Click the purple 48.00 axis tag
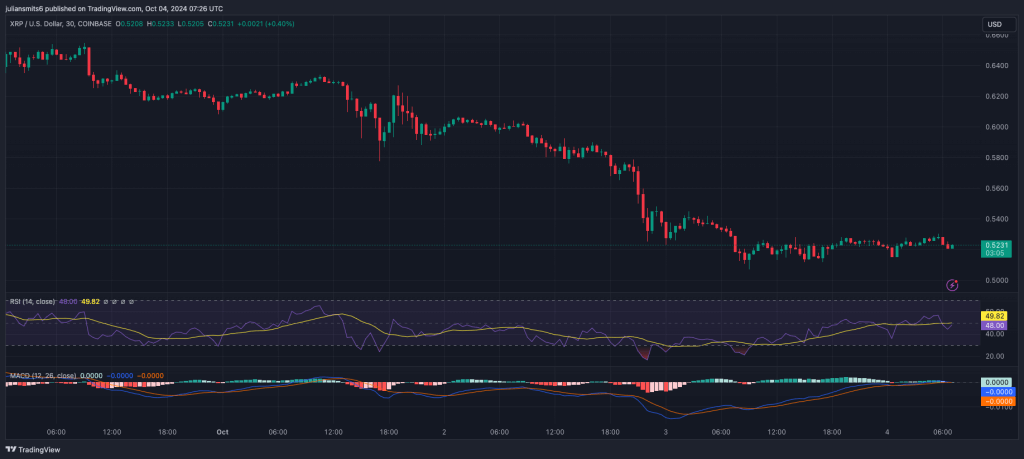Screen dimensions: 1024x459 coord(995,324)
